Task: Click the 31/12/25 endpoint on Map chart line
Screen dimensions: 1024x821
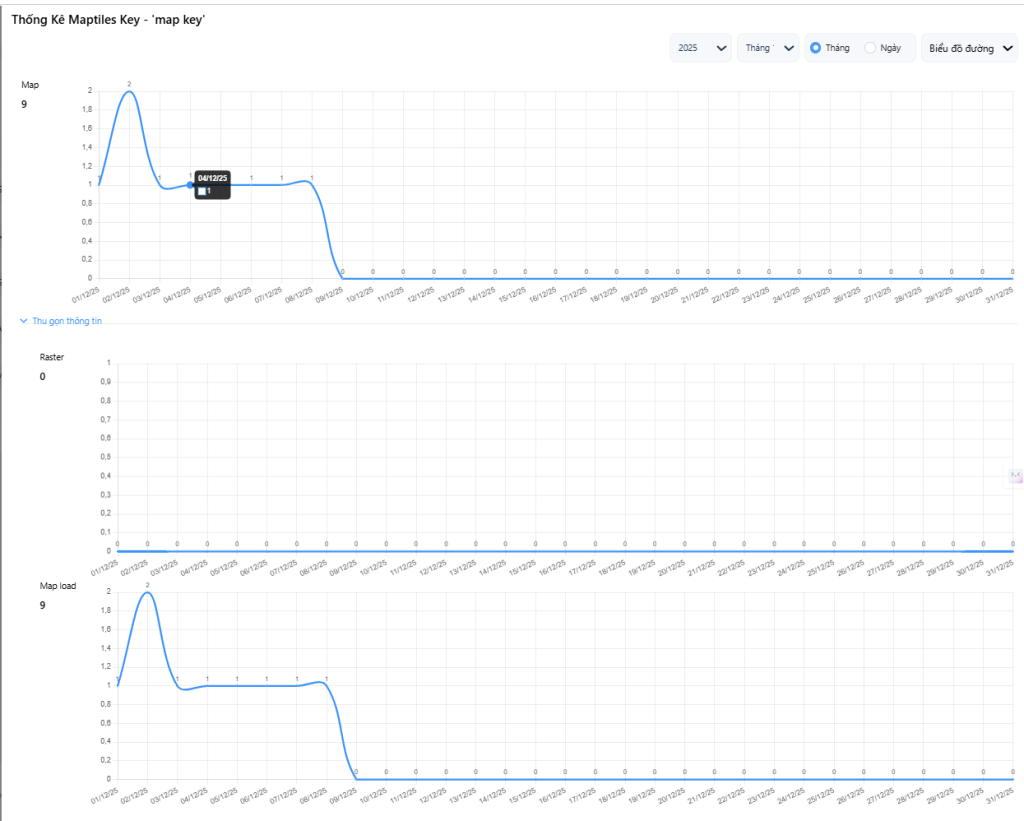Action: [x=1012, y=278]
